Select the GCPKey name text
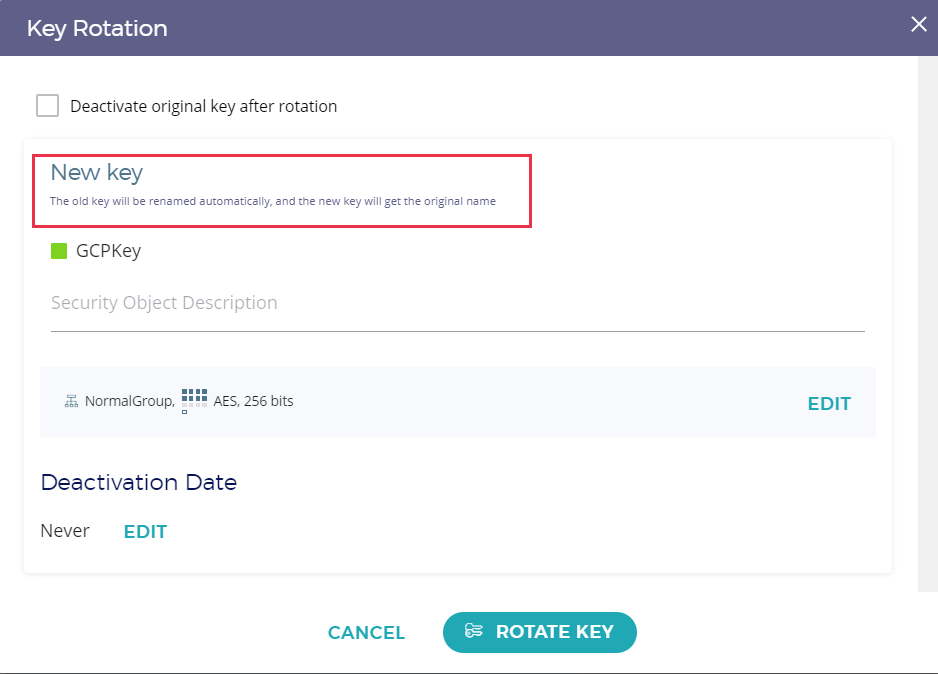This screenshot has width=938, height=674. 108,251
